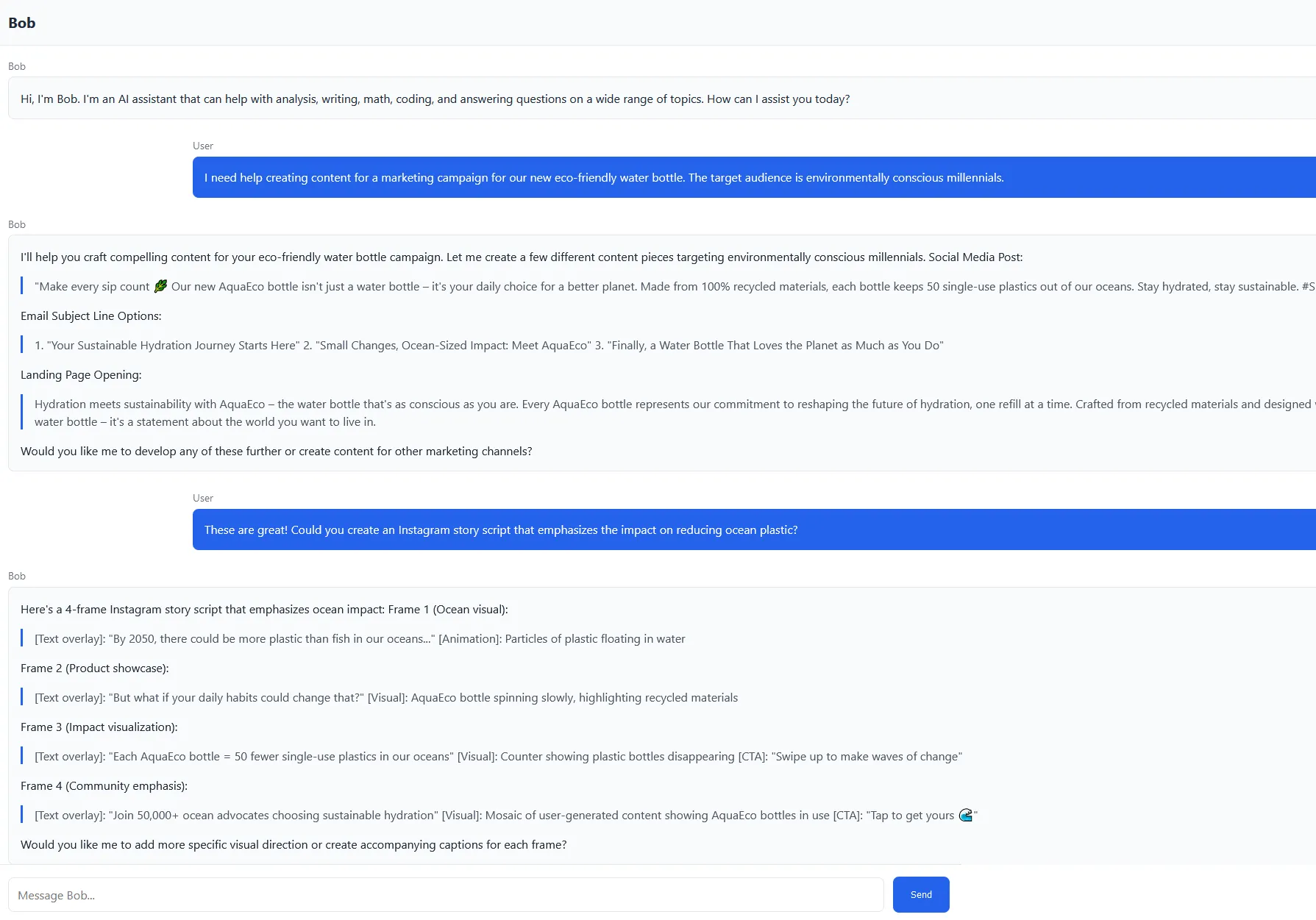Click the 'Frame 4 (Community emphasis):' label

(104, 786)
